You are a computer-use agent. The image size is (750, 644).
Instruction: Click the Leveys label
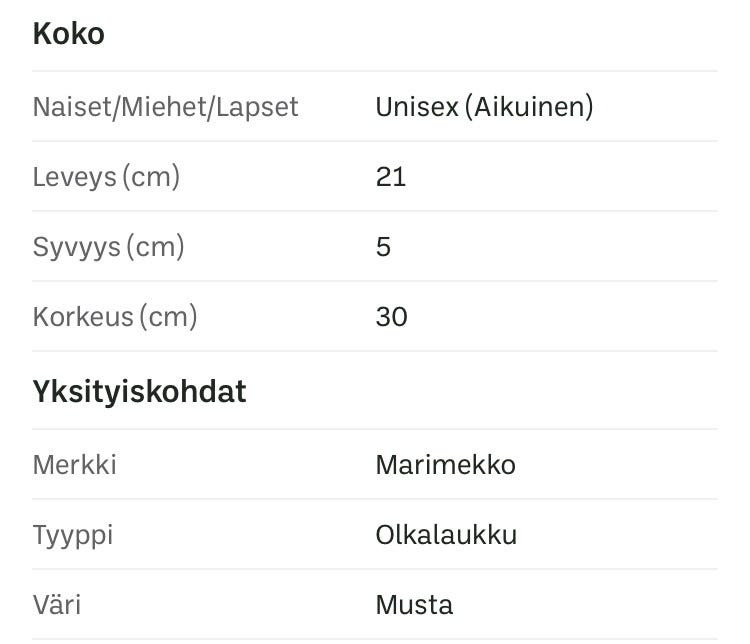click(75, 177)
